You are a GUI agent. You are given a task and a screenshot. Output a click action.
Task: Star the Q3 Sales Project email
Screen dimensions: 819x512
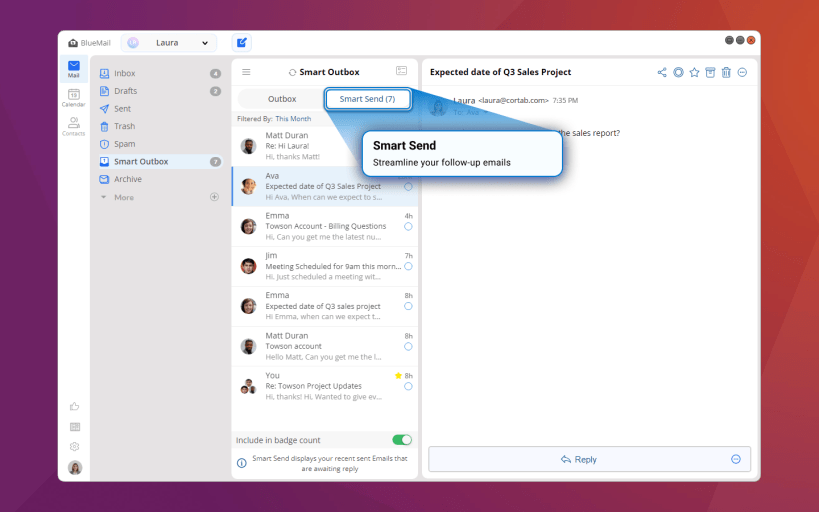[x=694, y=73]
